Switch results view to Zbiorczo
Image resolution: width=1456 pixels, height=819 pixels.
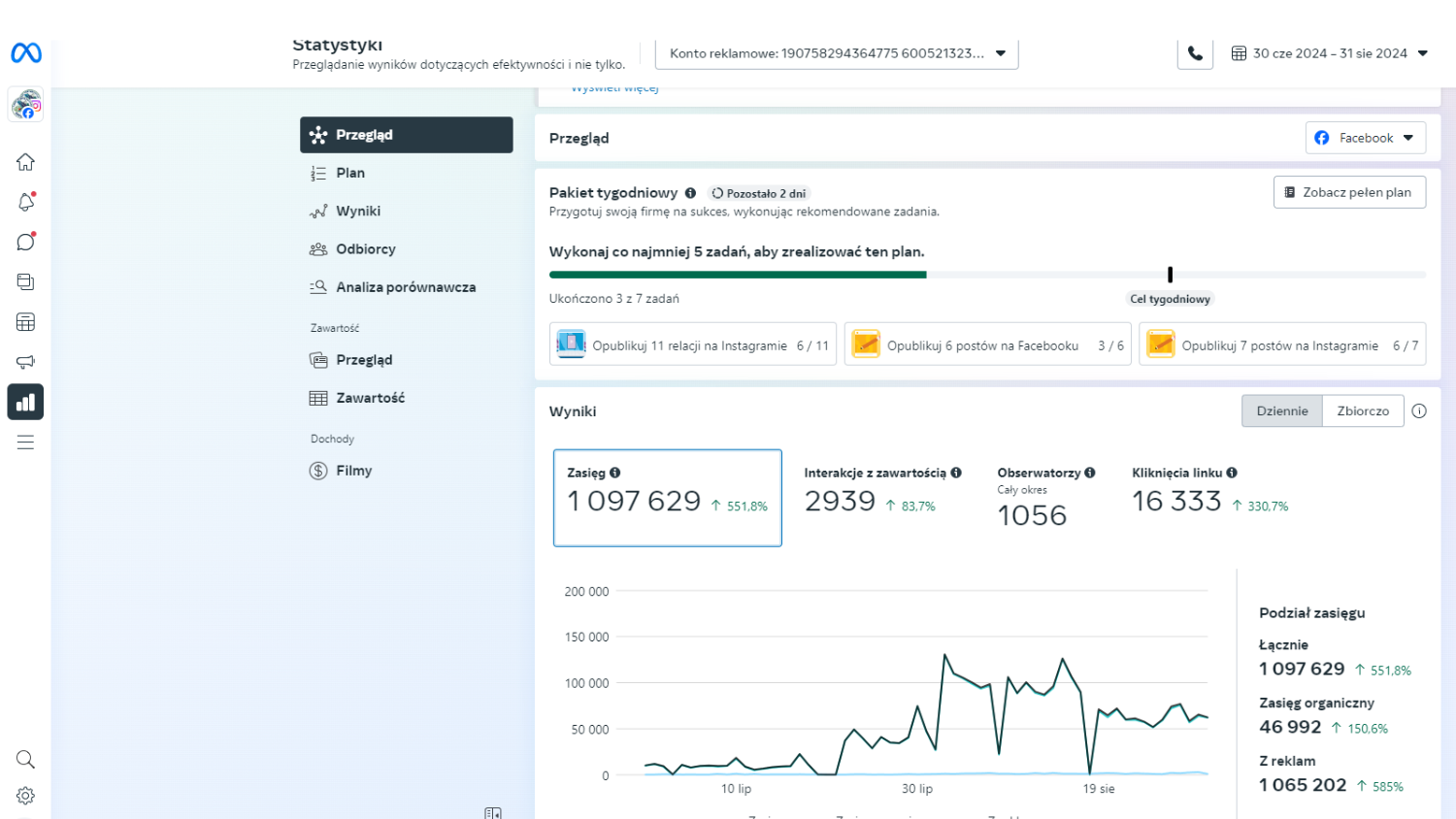[x=1363, y=410]
